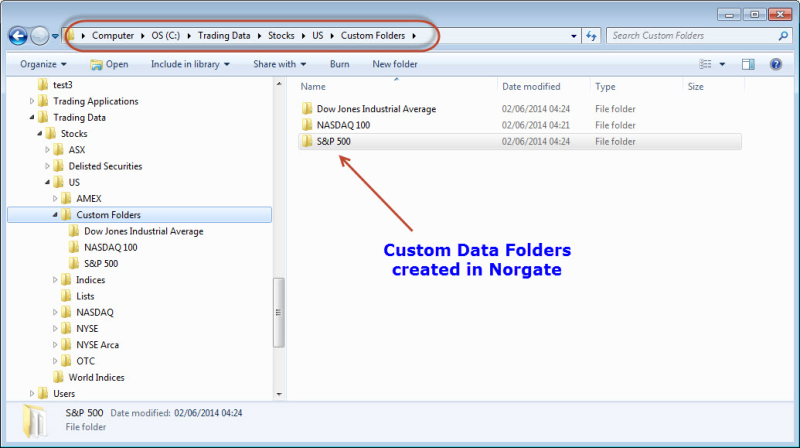Create a New folder
Image resolution: width=800 pixels, height=448 pixels.
394,64
